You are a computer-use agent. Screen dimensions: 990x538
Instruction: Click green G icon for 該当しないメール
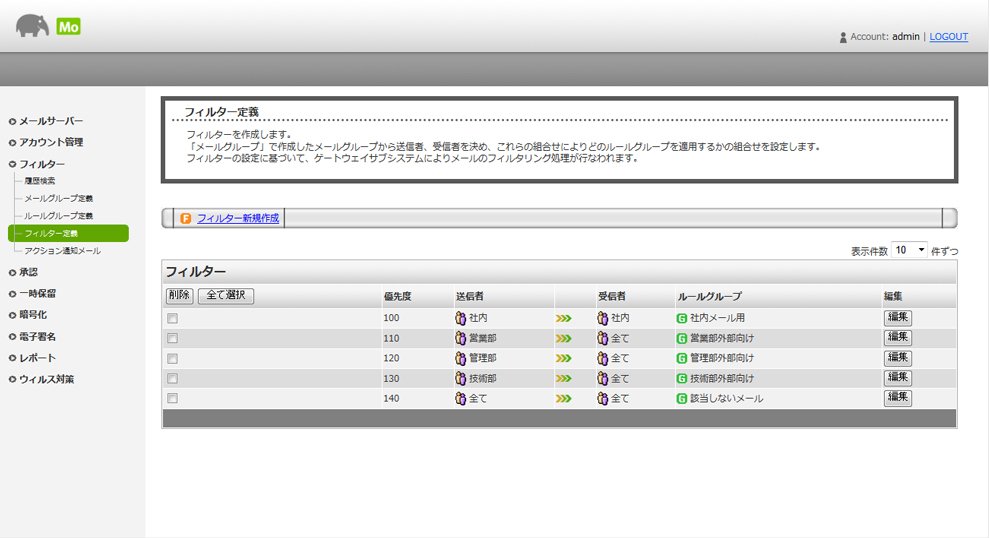(681, 398)
